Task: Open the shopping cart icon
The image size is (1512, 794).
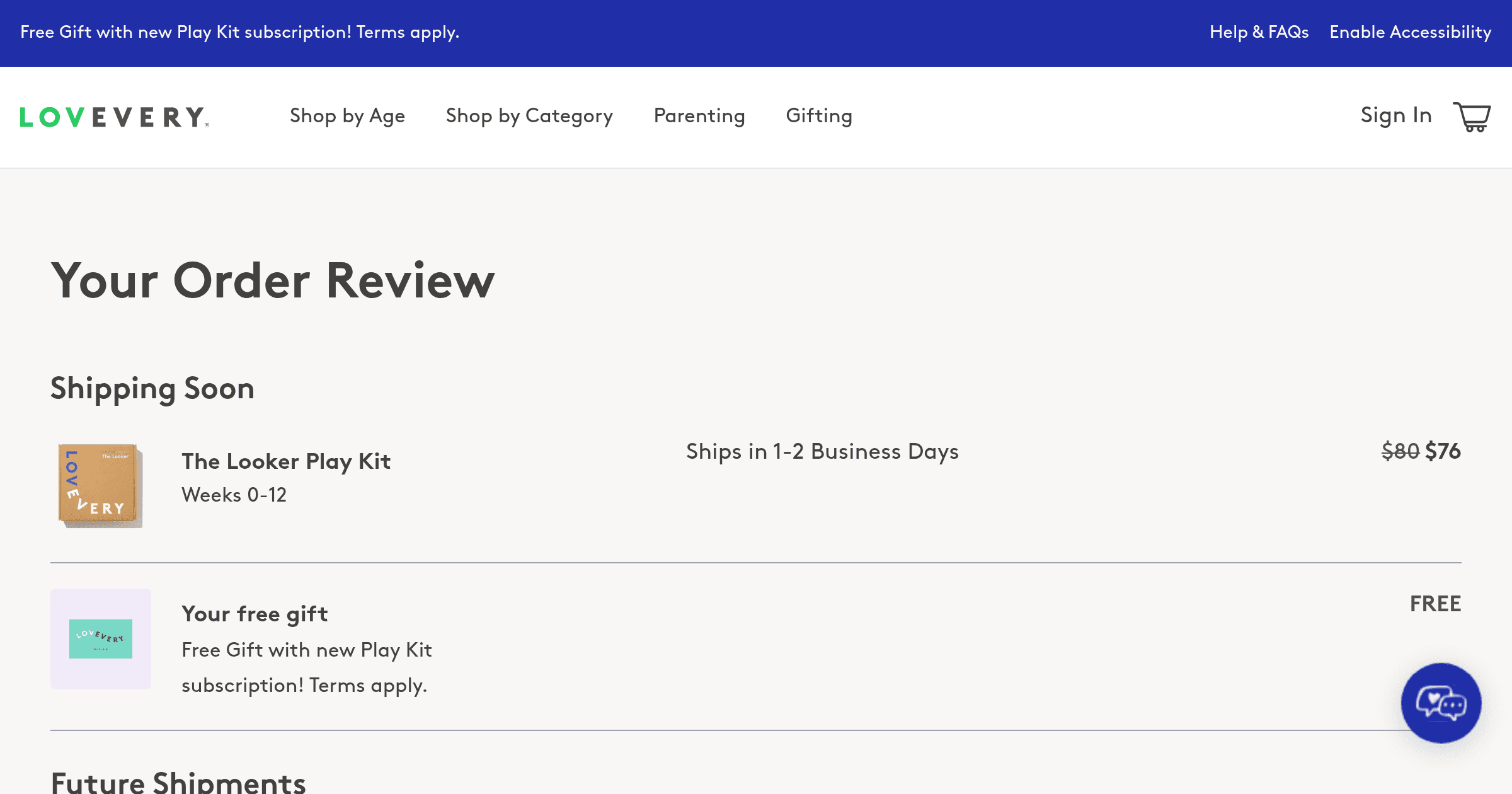Action: click(x=1472, y=117)
